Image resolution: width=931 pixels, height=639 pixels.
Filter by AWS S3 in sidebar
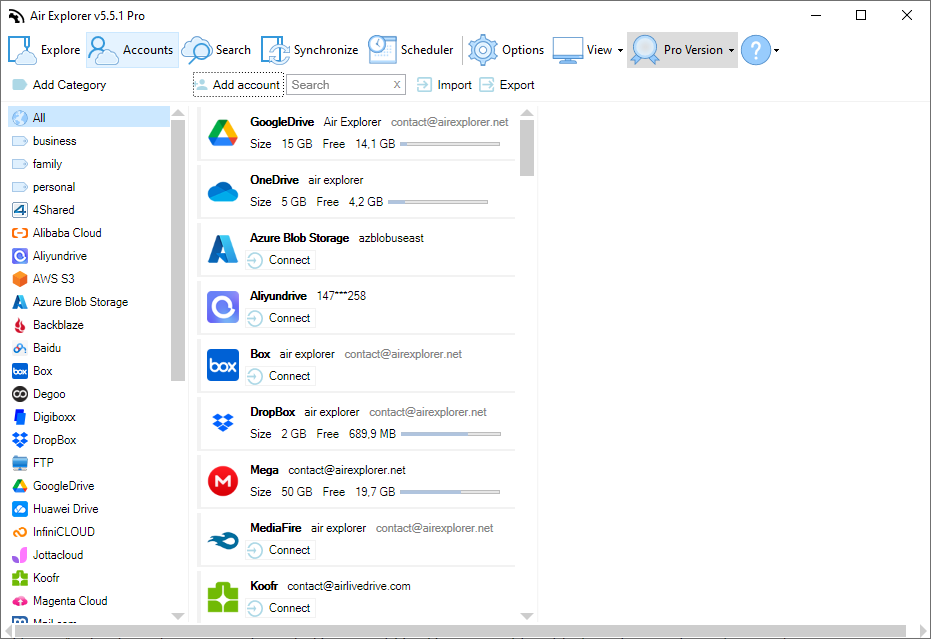(89, 279)
